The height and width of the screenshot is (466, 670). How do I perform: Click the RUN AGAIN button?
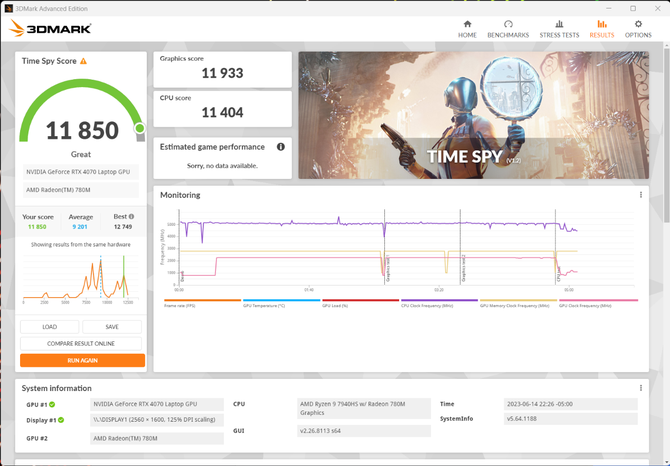pyautogui.click(x=82, y=360)
